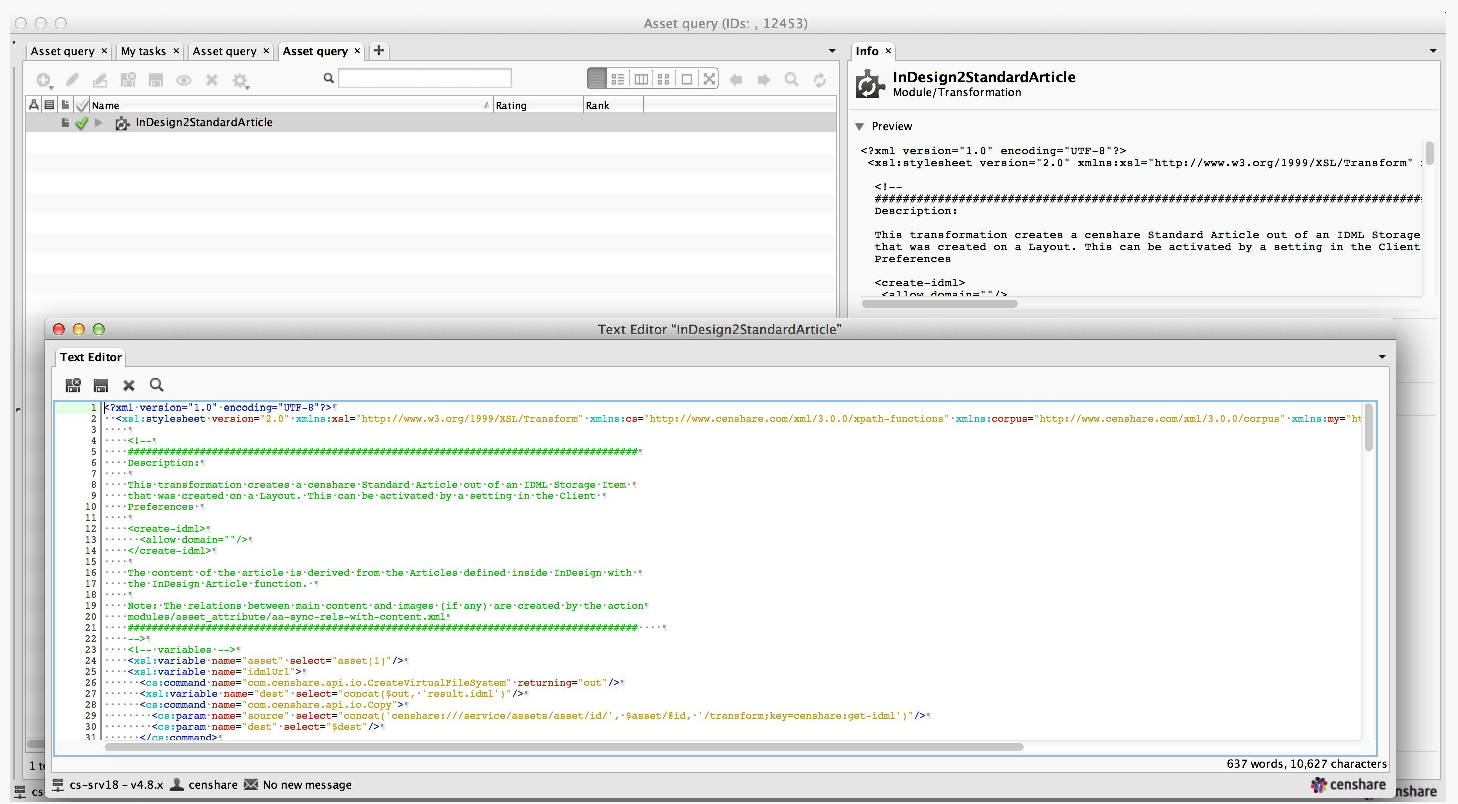
Task: Select the pencil Edit tool in toolbar
Action: click(71, 78)
